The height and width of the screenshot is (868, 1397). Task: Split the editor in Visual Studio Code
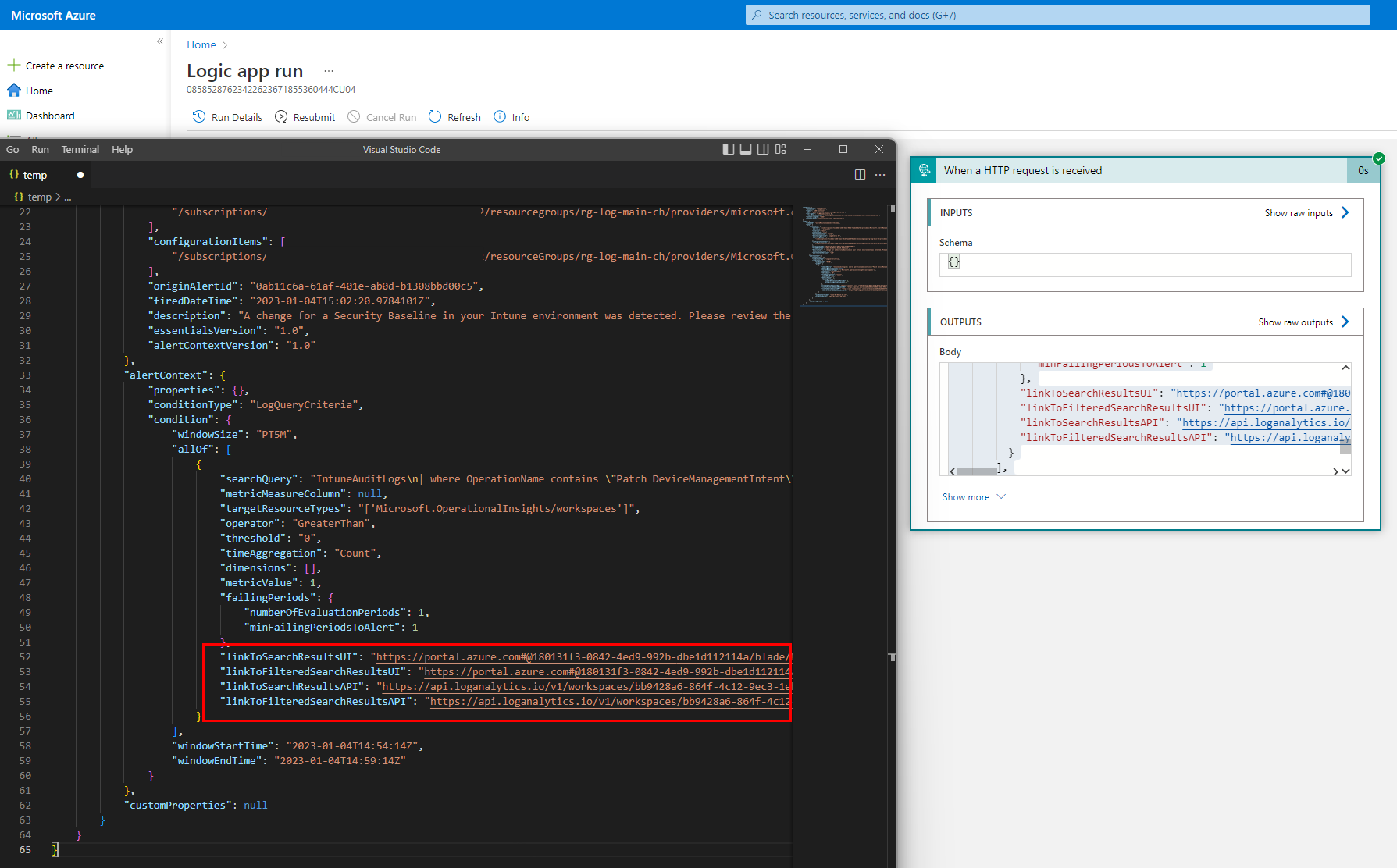tap(860, 174)
